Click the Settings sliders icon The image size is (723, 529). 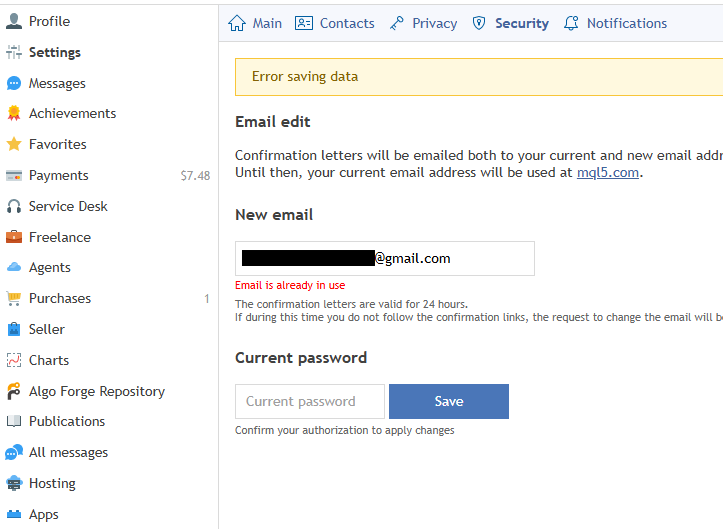(14, 52)
